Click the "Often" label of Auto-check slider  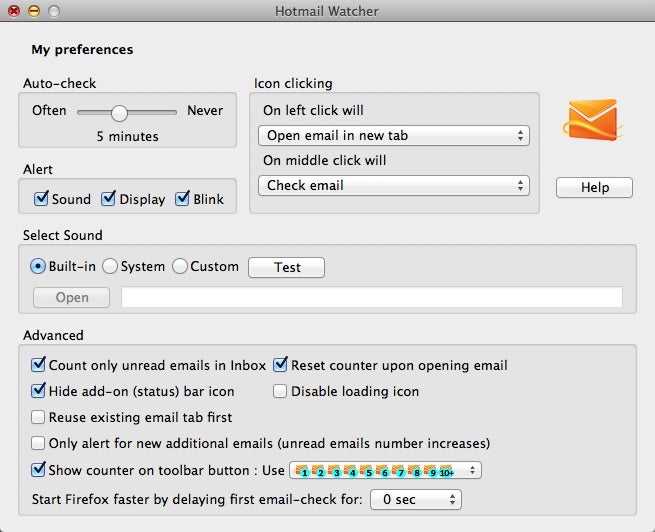coord(49,110)
